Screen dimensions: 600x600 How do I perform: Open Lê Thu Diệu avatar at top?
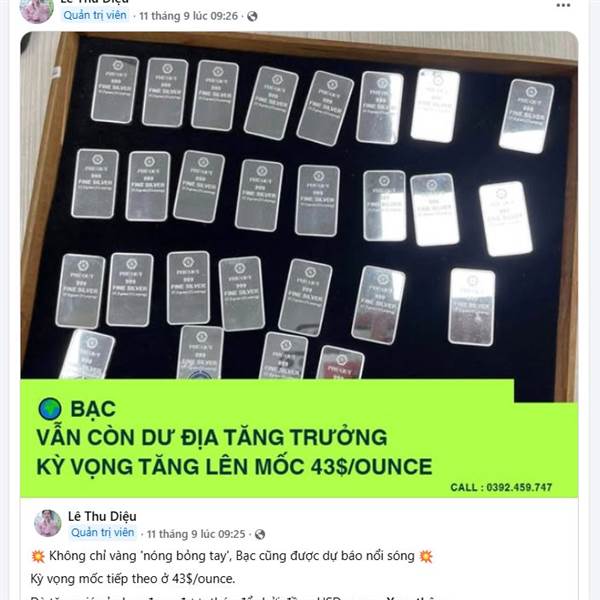pyautogui.click(x=37, y=9)
